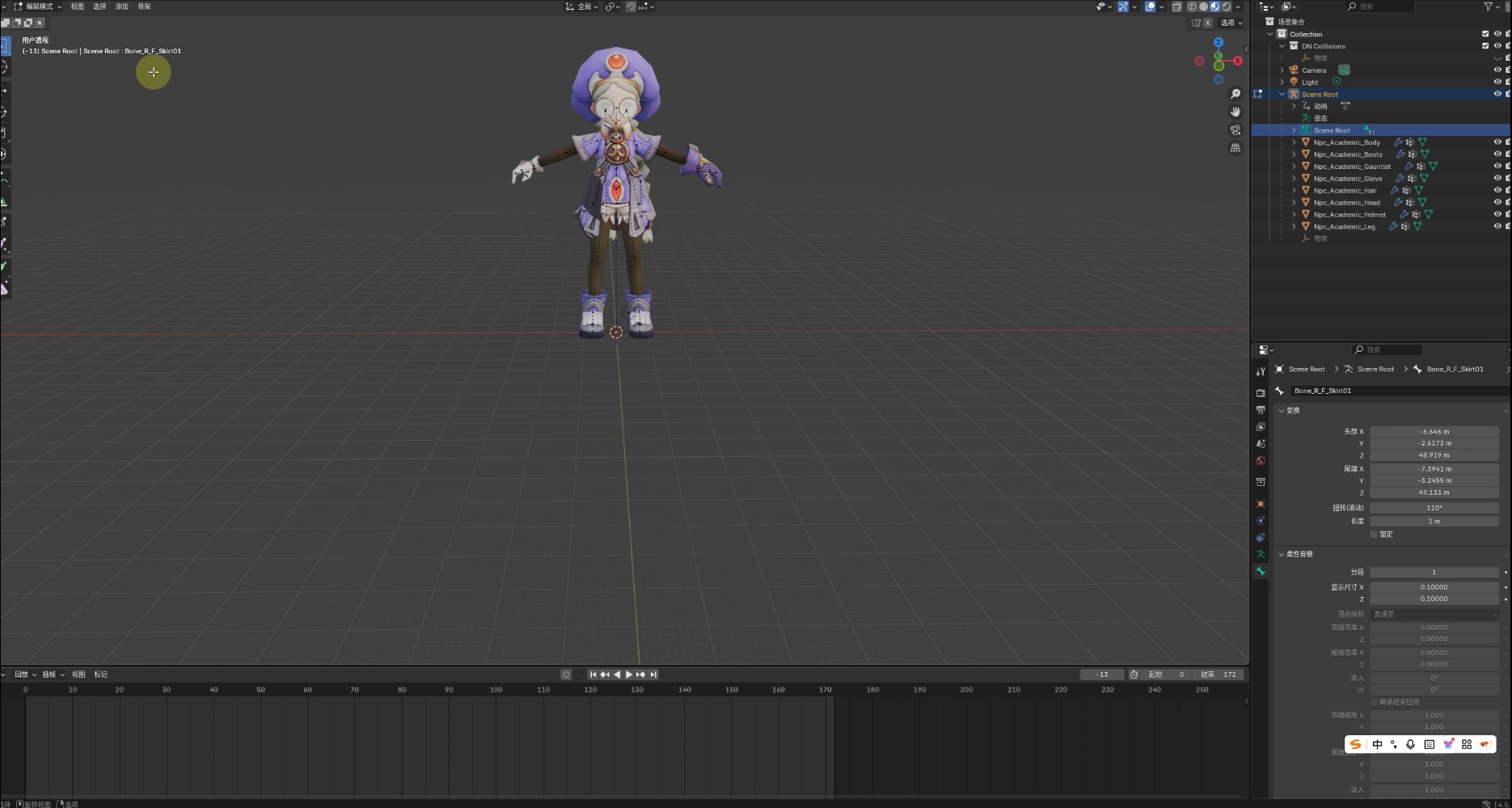Toggle DN Collisions exclude checkbox
The image size is (1512, 808).
click(x=1485, y=46)
